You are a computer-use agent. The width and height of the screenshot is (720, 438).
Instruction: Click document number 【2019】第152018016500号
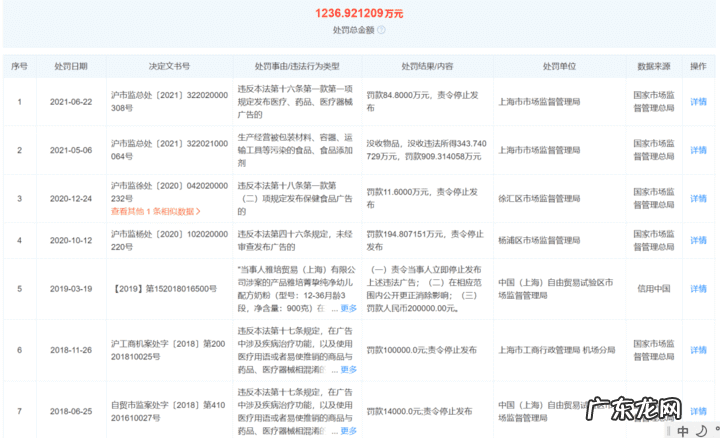[164, 289]
